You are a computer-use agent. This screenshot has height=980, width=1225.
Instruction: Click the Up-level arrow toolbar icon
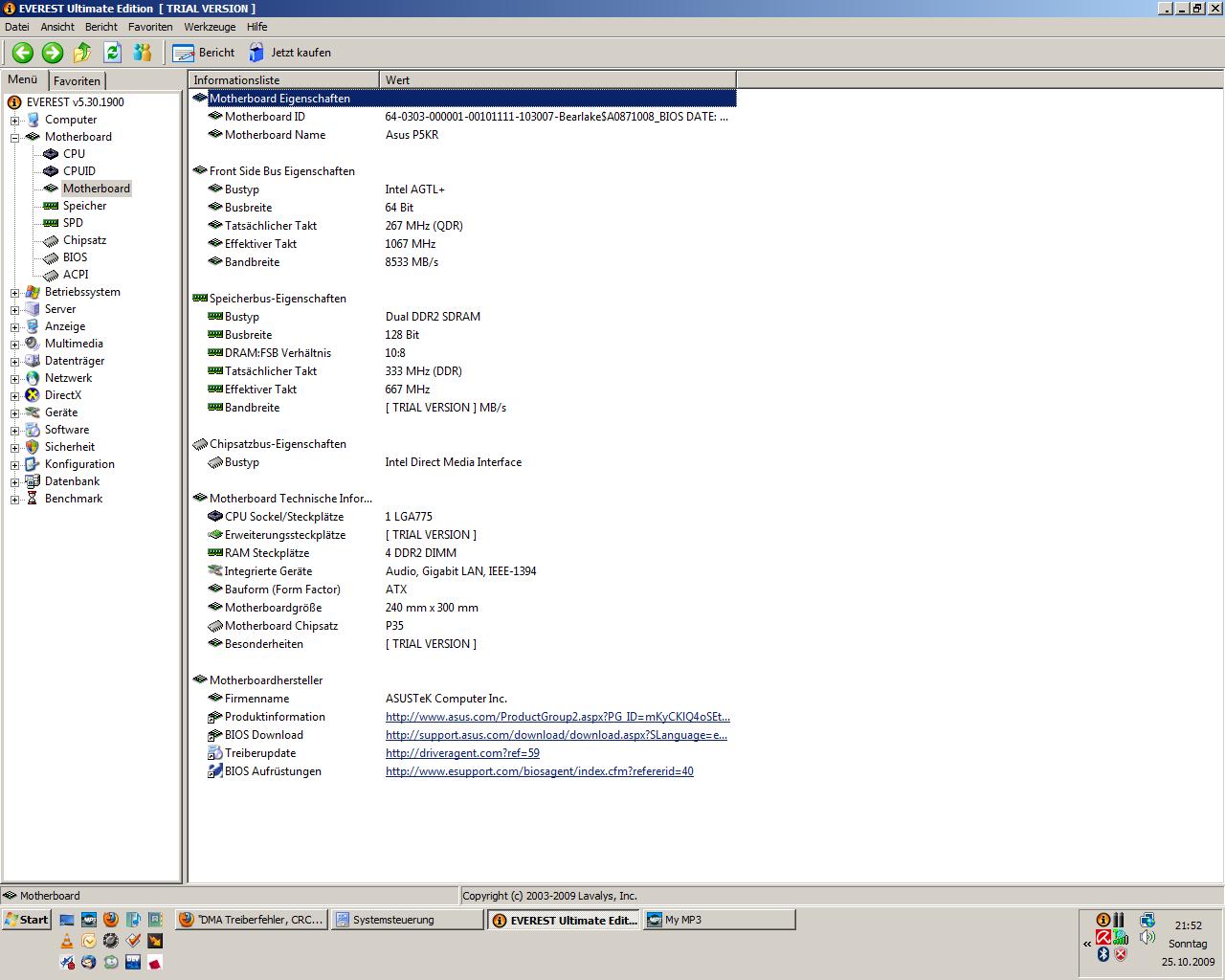82,53
